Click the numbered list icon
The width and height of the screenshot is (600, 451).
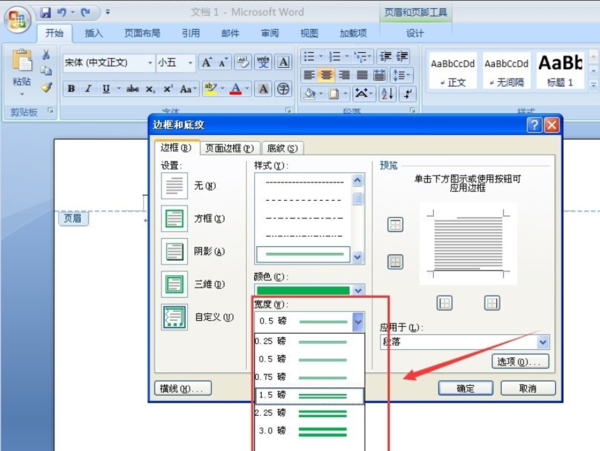tap(335, 57)
